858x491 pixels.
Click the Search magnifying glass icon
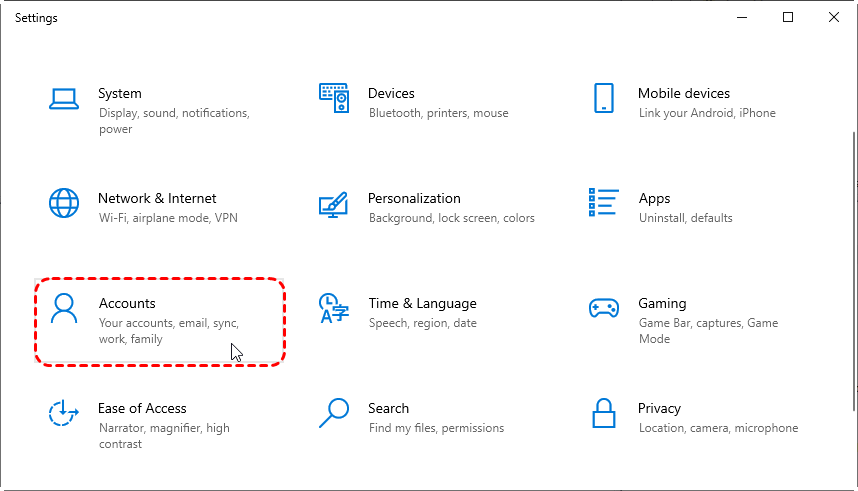pyautogui.click(x=333, y=412)
